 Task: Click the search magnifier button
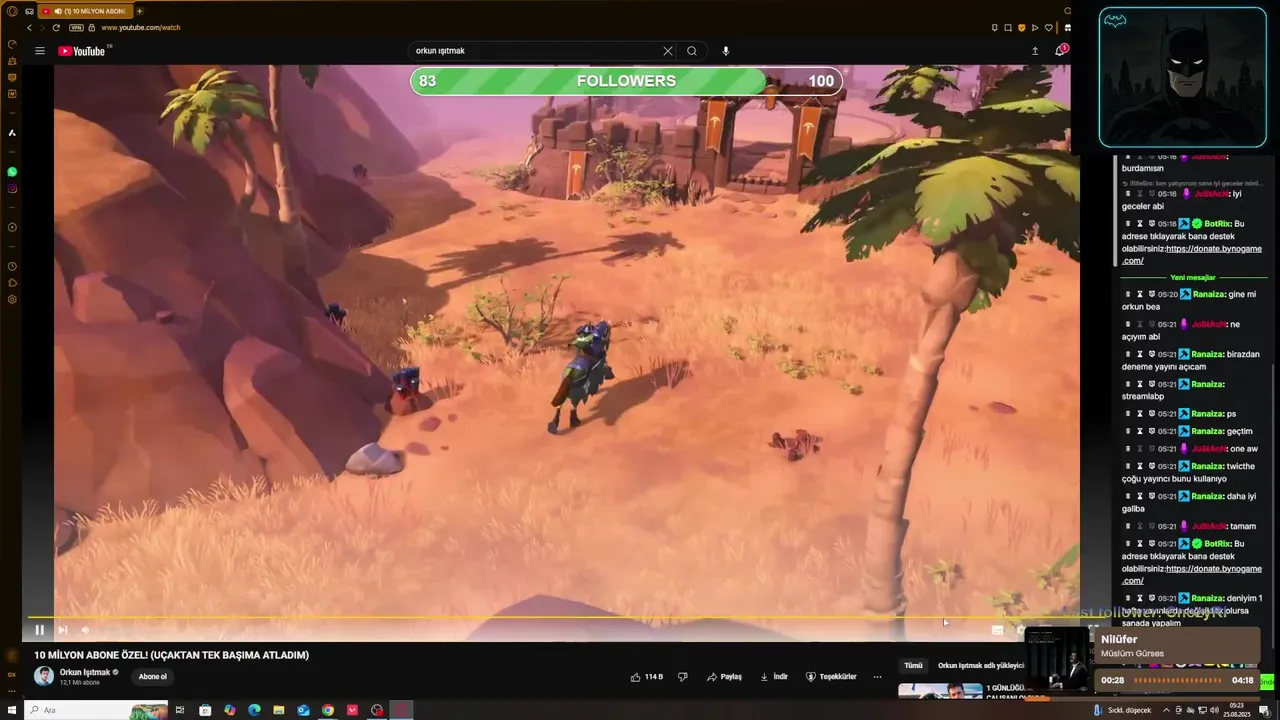click(x=692, y=51)
